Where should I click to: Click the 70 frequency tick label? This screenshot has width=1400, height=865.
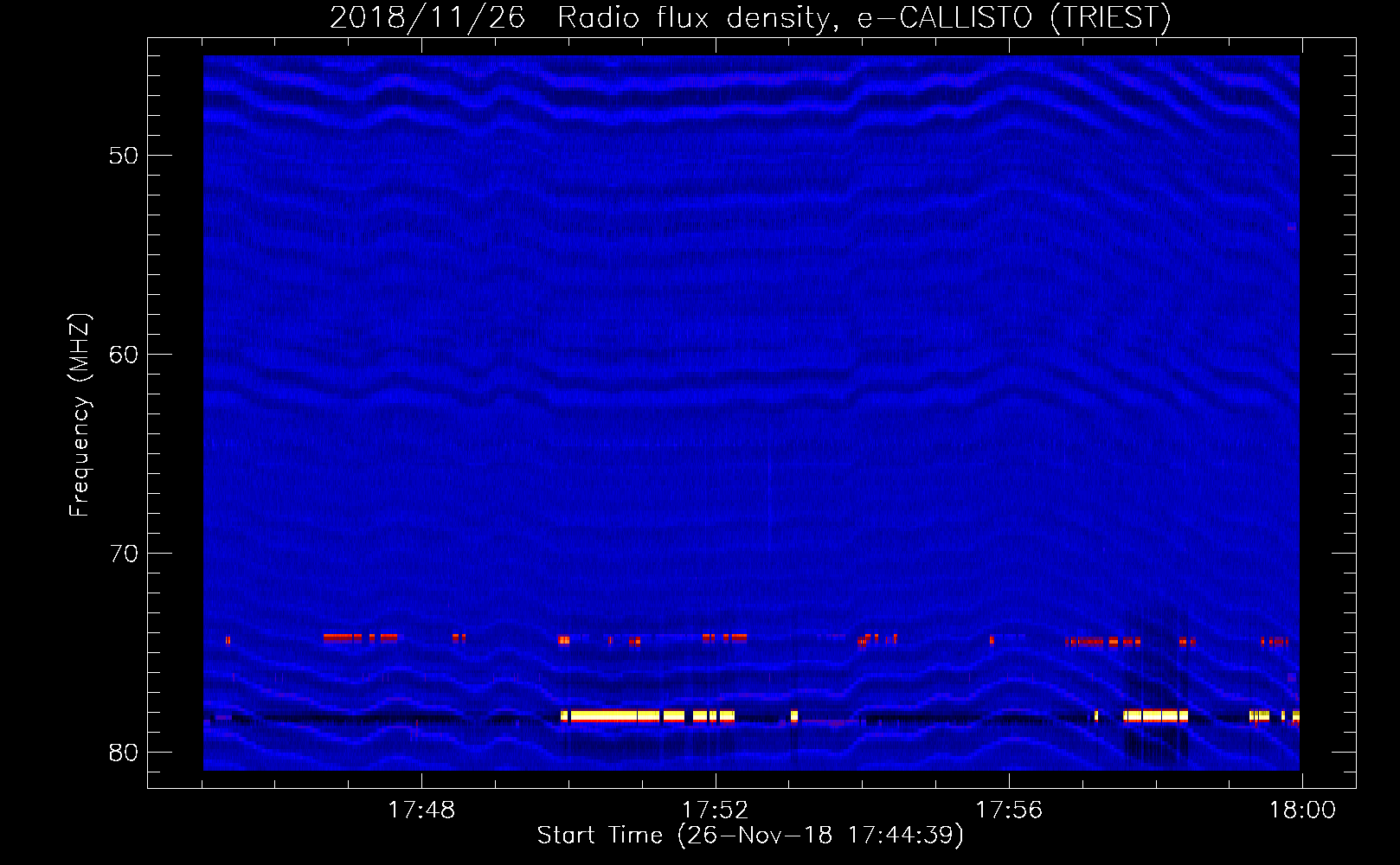click(124, 553)
